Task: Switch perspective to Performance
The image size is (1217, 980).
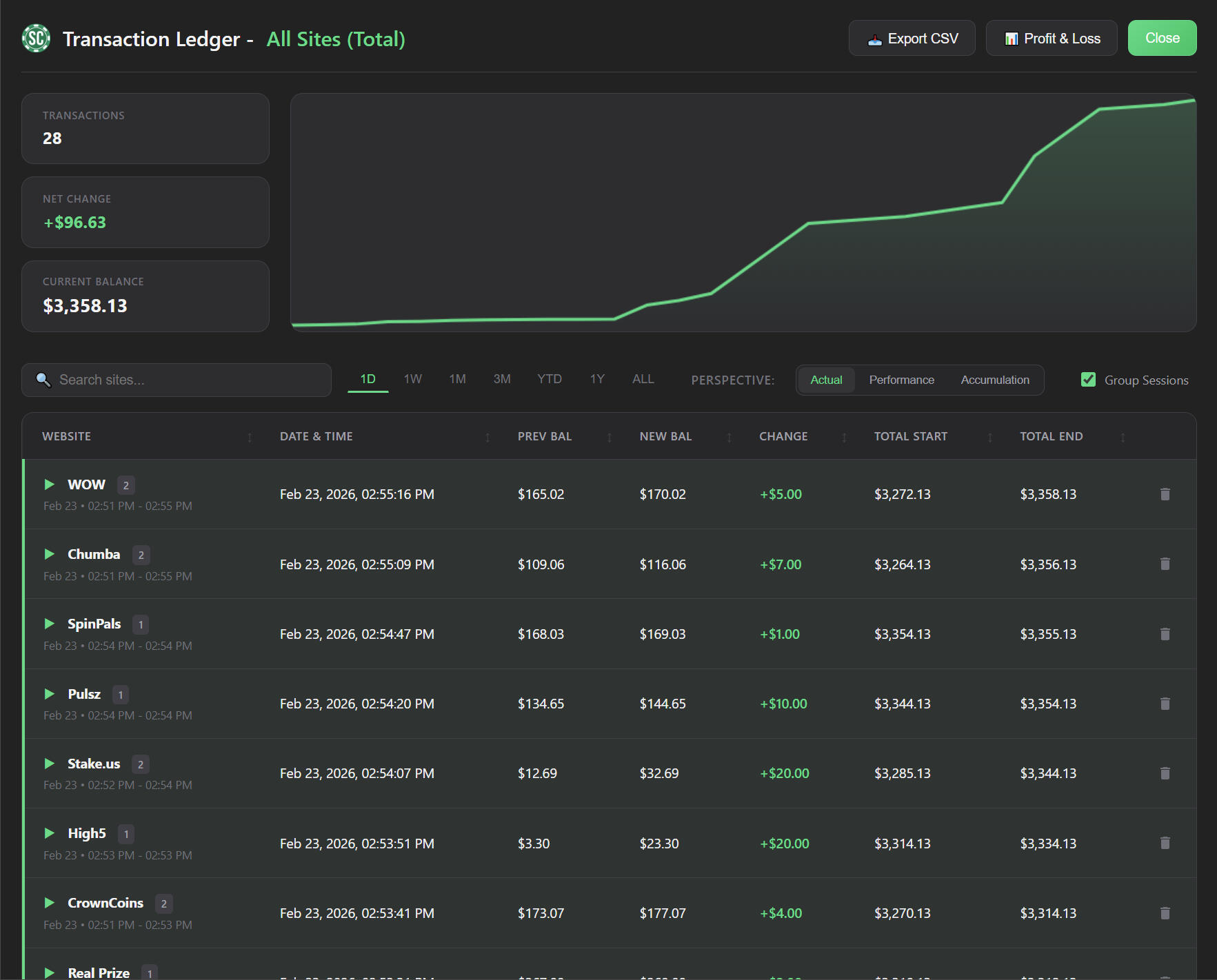Action: click(901, 380)
